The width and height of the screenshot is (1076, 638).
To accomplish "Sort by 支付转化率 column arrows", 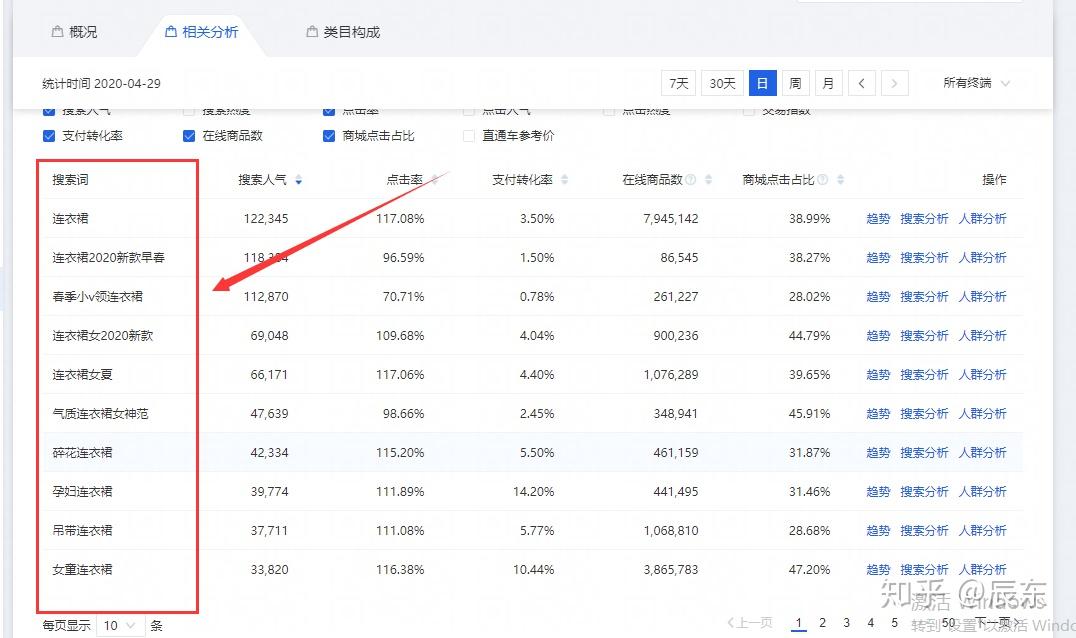I will [564, 180].
